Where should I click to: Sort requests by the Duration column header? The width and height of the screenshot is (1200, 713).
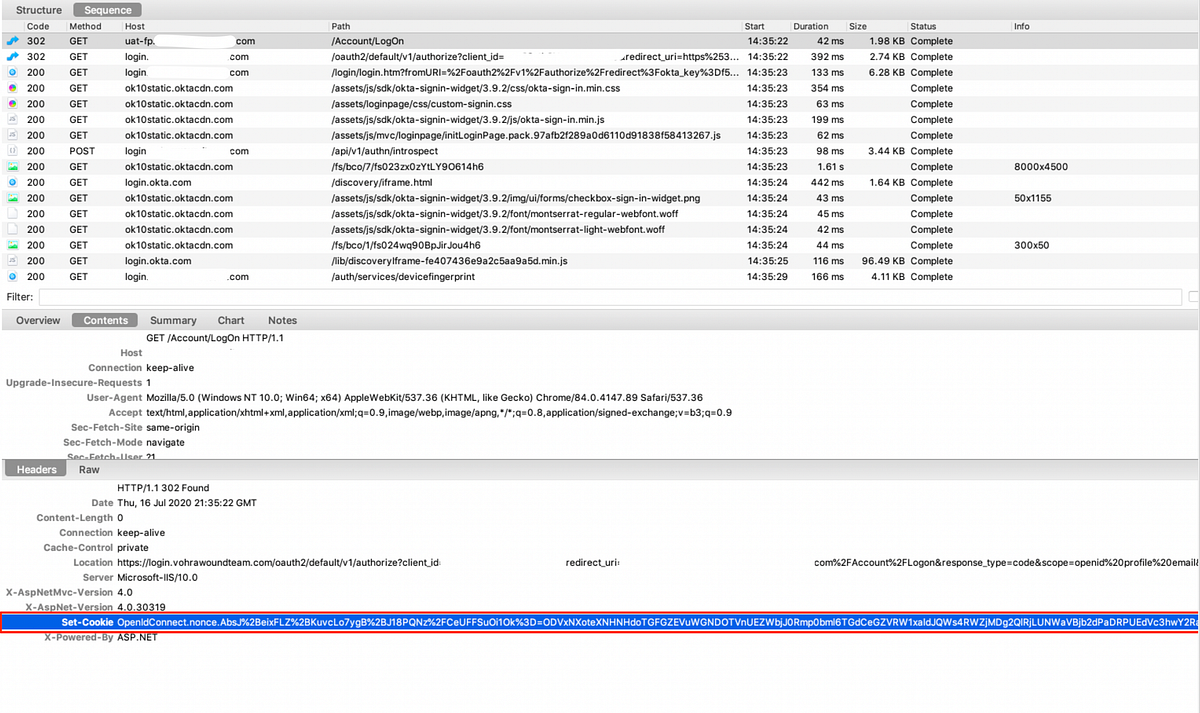[810, 26]
